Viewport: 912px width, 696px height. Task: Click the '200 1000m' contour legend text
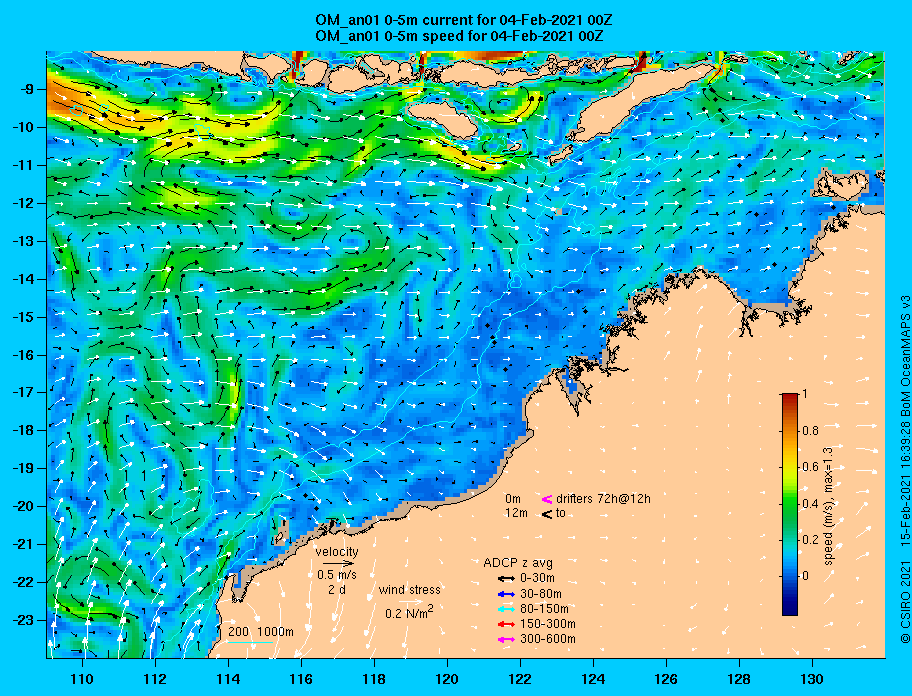(x=261, y=632)
